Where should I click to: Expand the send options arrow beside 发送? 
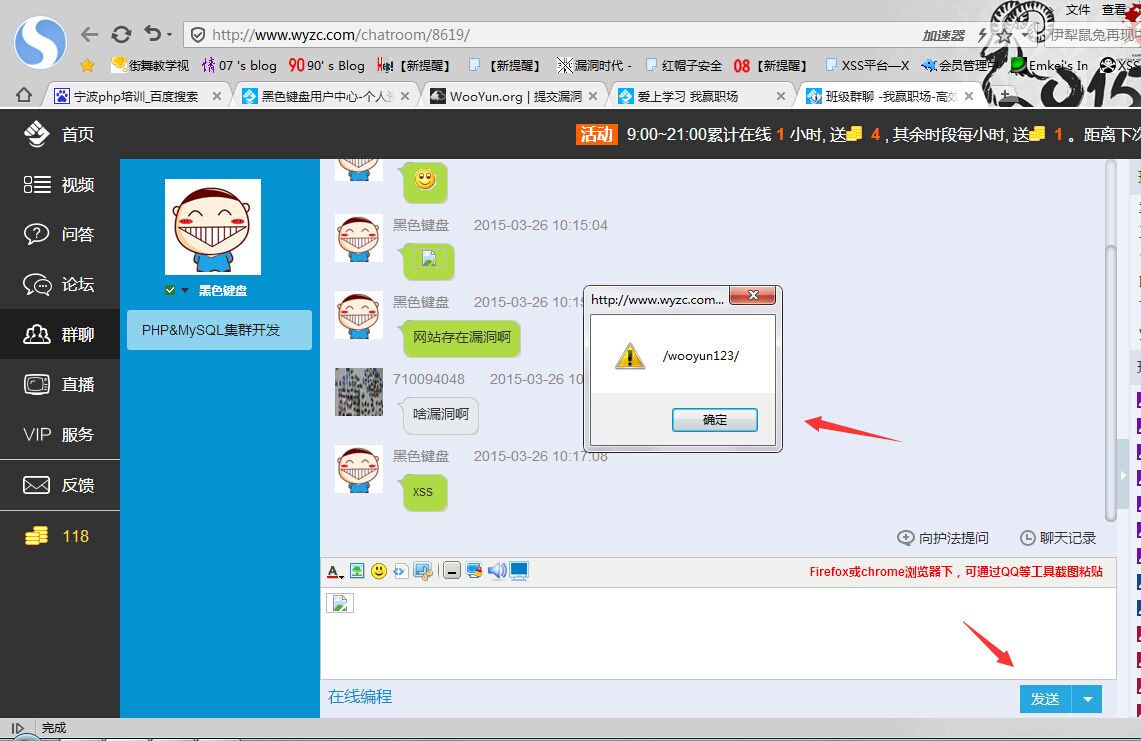pos(1087,700)
